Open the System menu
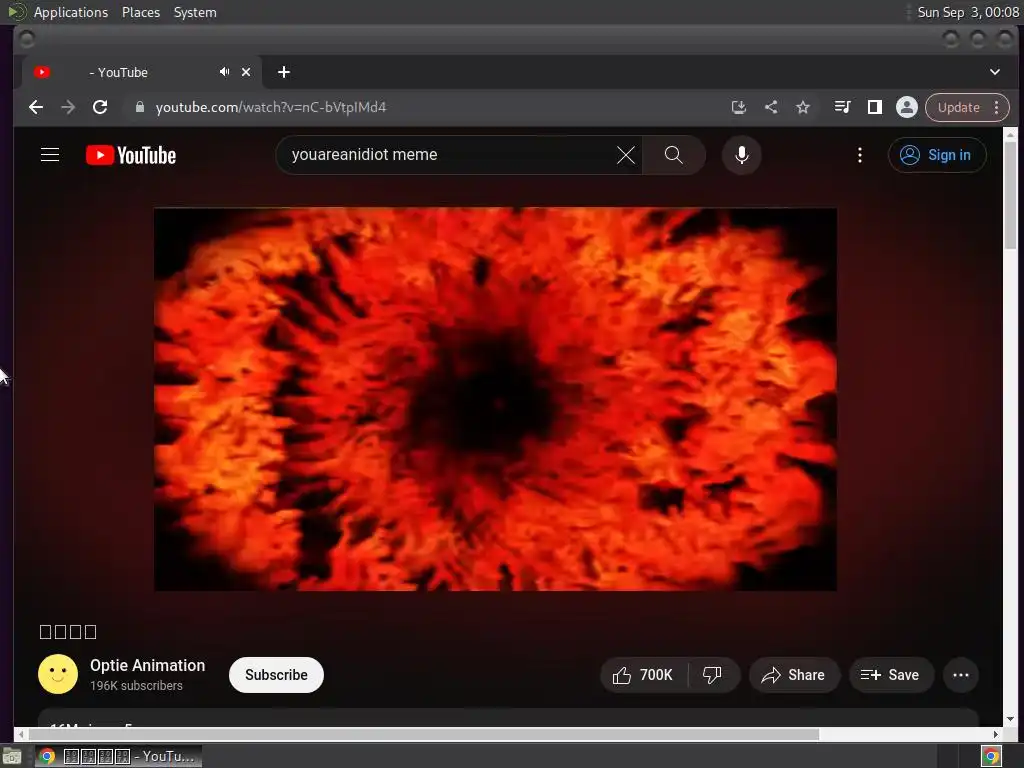This screenshot has height=768, width=1024. 195,12
